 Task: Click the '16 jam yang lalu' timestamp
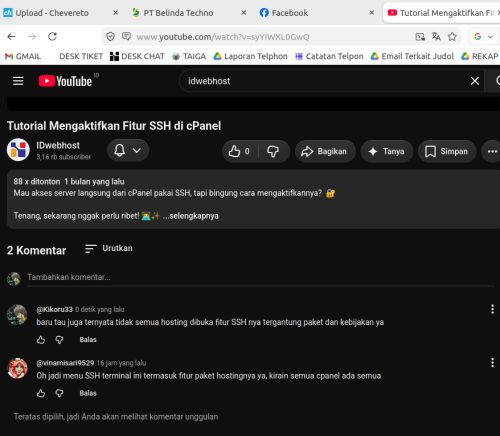coord(121,363)
